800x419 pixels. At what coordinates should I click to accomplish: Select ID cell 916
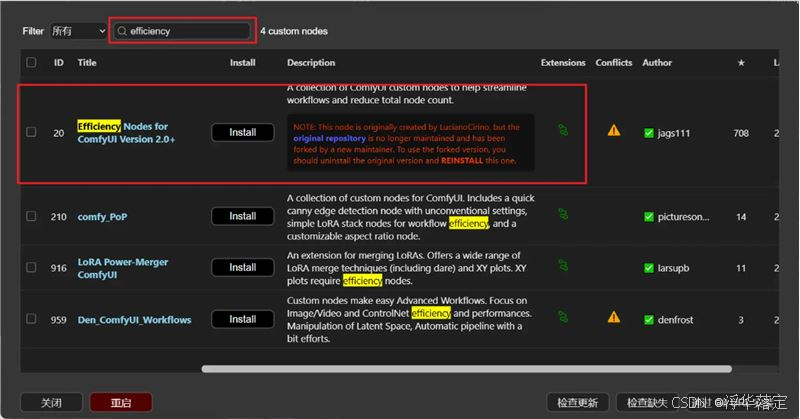click(x=59, y=268)
